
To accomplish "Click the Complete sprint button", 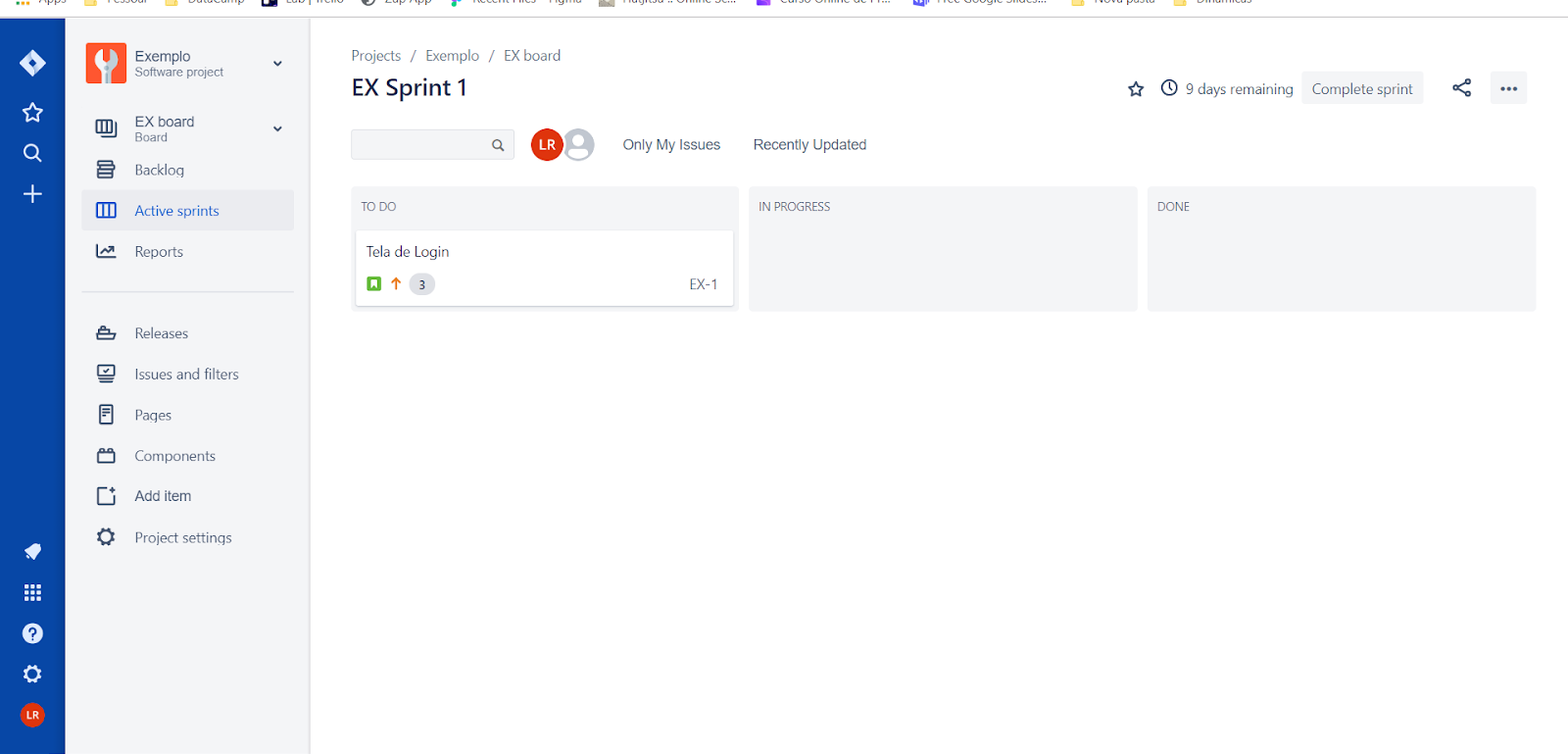I will point(1362,88).
